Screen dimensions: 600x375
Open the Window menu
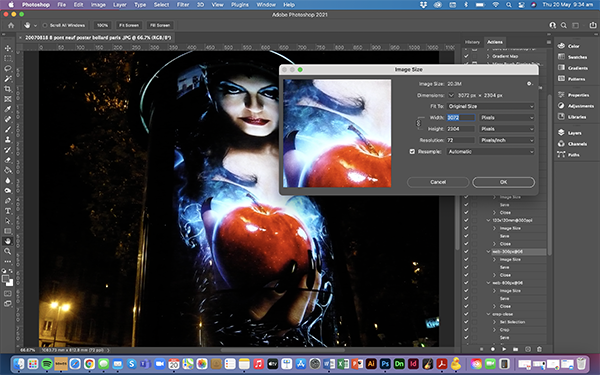pyautogui.click(x=266, y=5)
